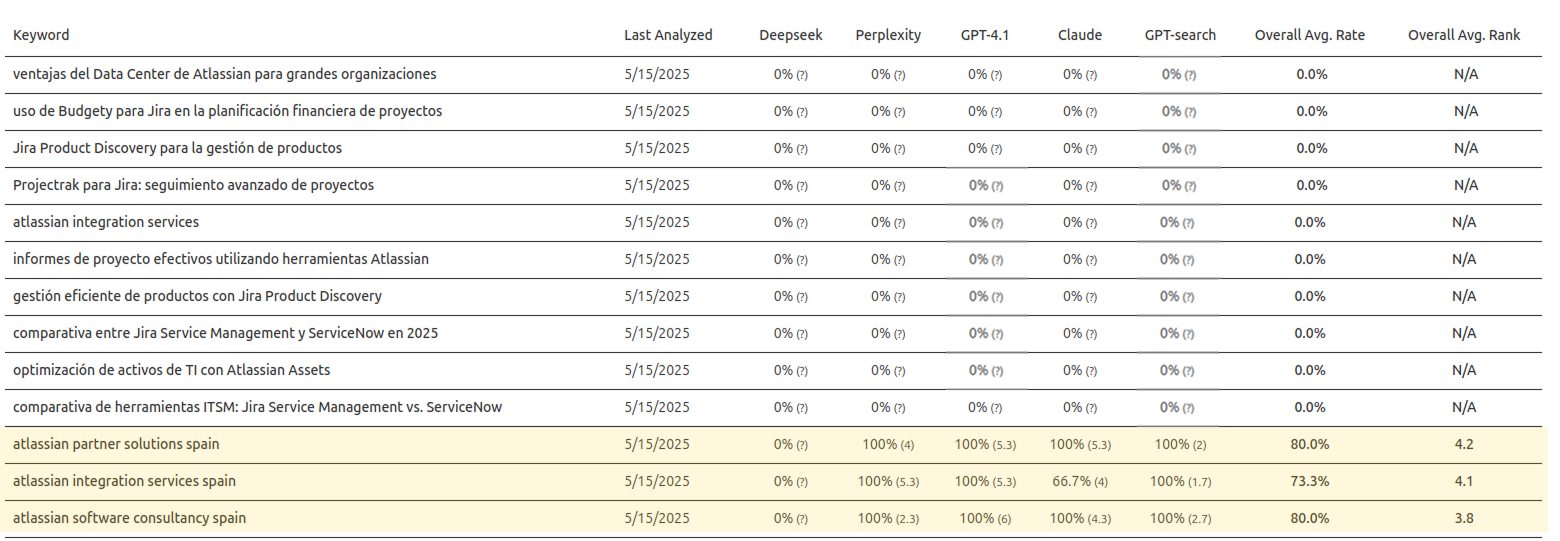Click Perplexity '100% (4)' in partner solutions row

[x=888, y=444]
